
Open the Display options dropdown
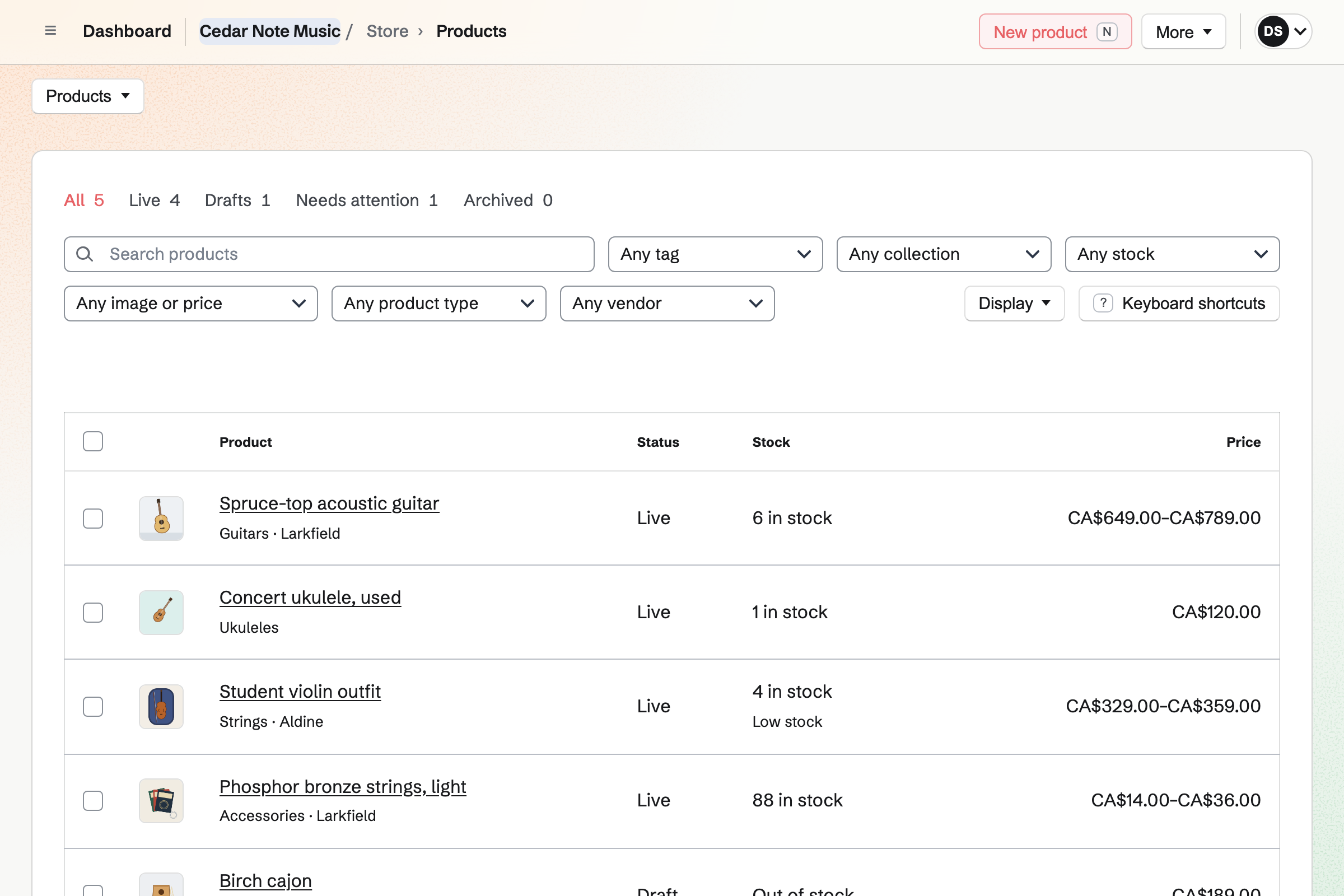[x=1014, y=304]
